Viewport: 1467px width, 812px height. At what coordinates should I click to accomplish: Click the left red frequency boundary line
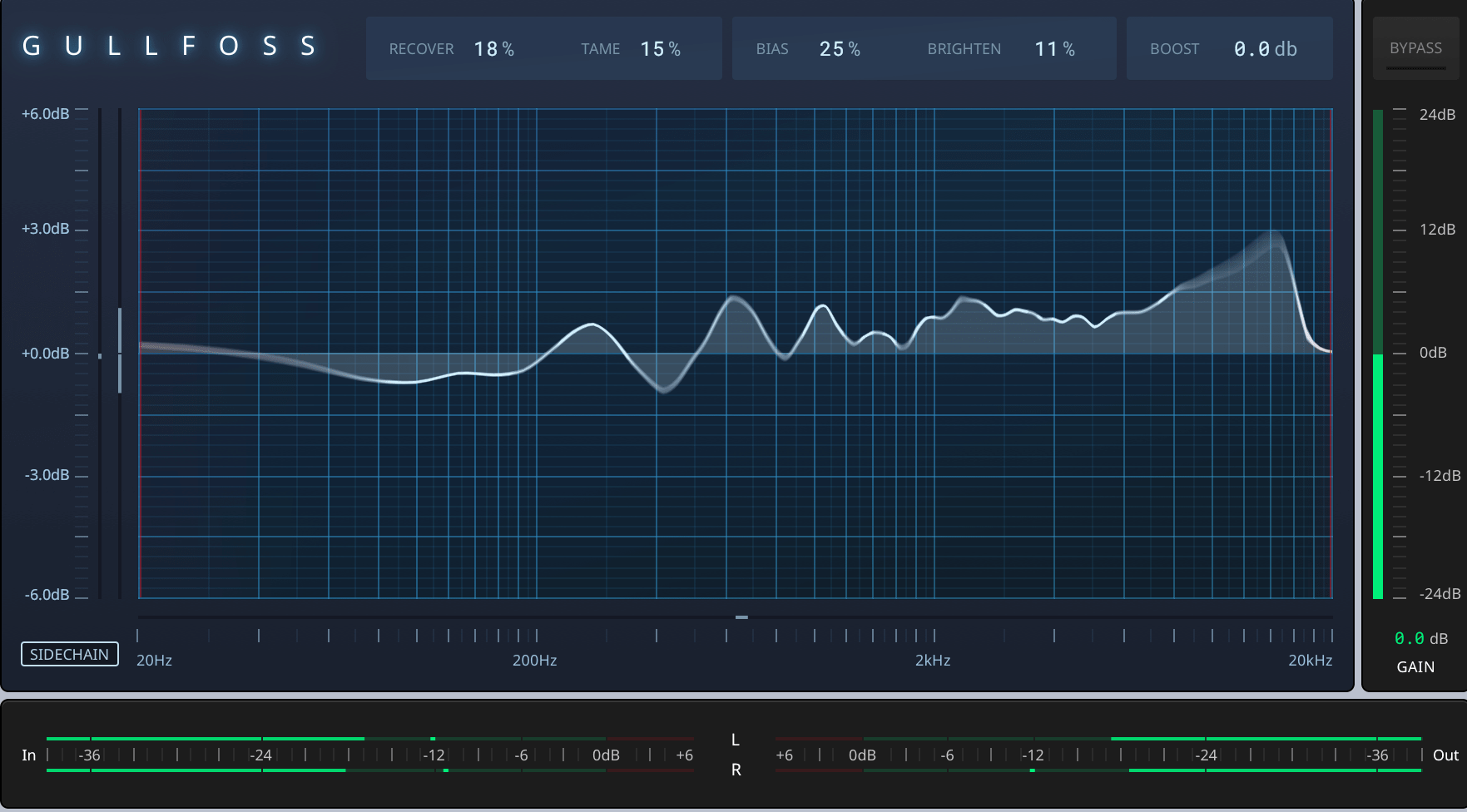pyautogui.click(x=140, y=354)
